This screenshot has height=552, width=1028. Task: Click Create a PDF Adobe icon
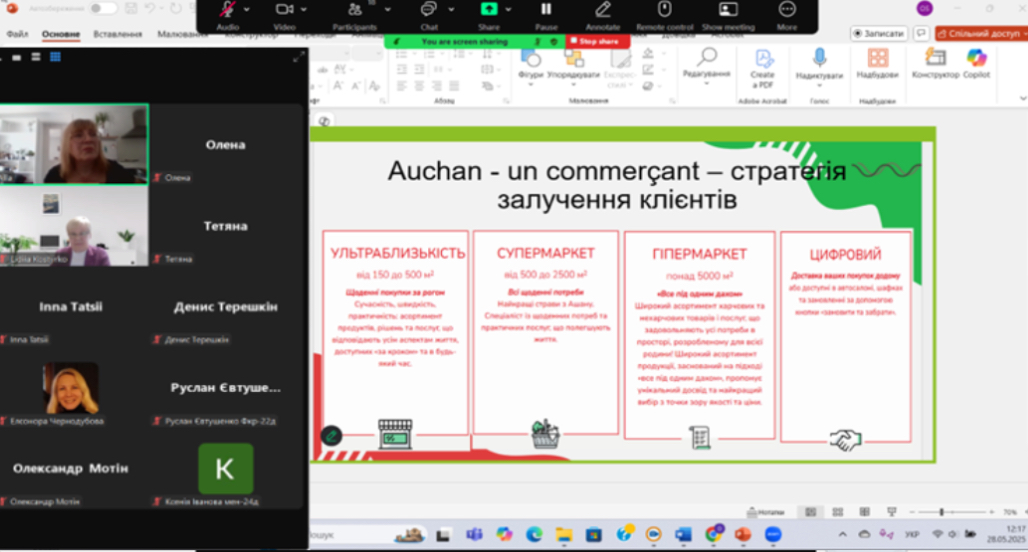click(762, 69)
